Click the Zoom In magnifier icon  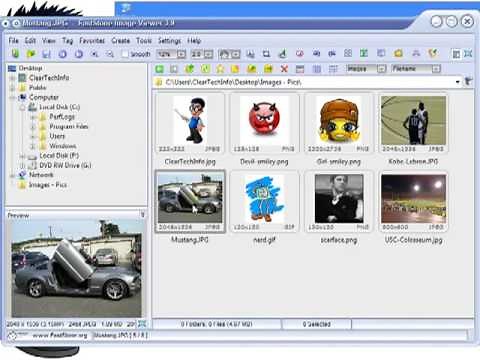click(95, 54)
